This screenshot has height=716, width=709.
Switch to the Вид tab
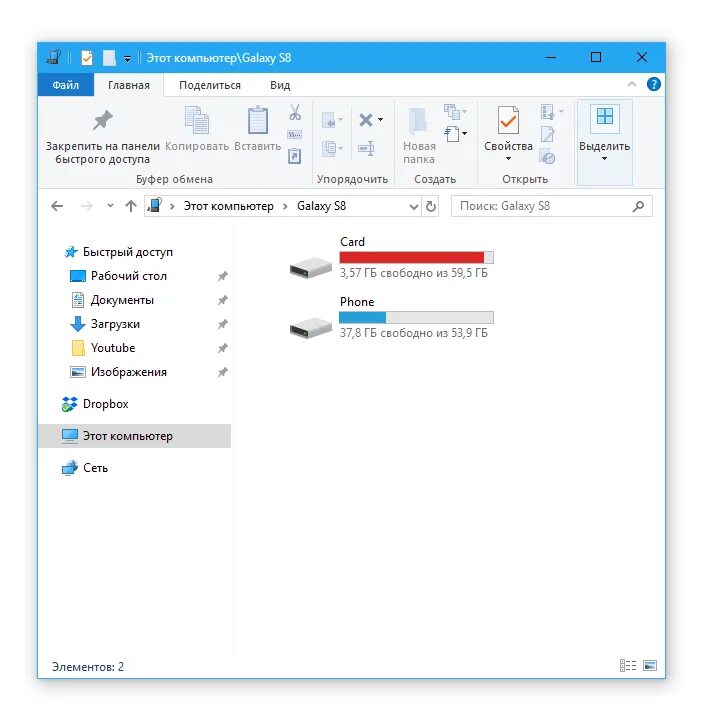[x=280, y=85]
